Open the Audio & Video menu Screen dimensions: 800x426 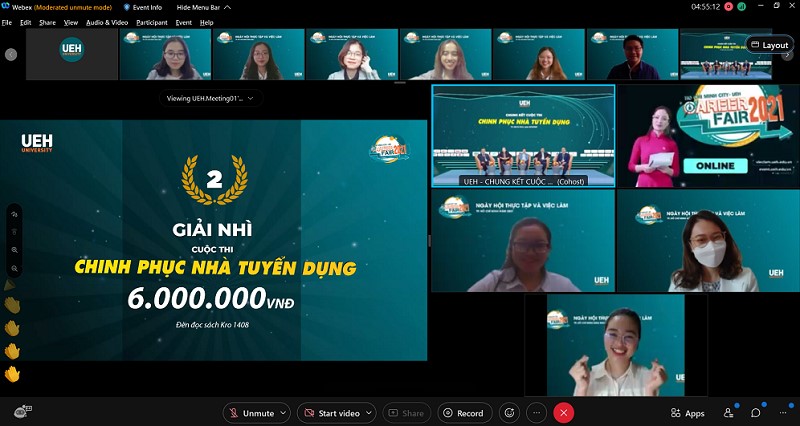(x=107, y=22)
